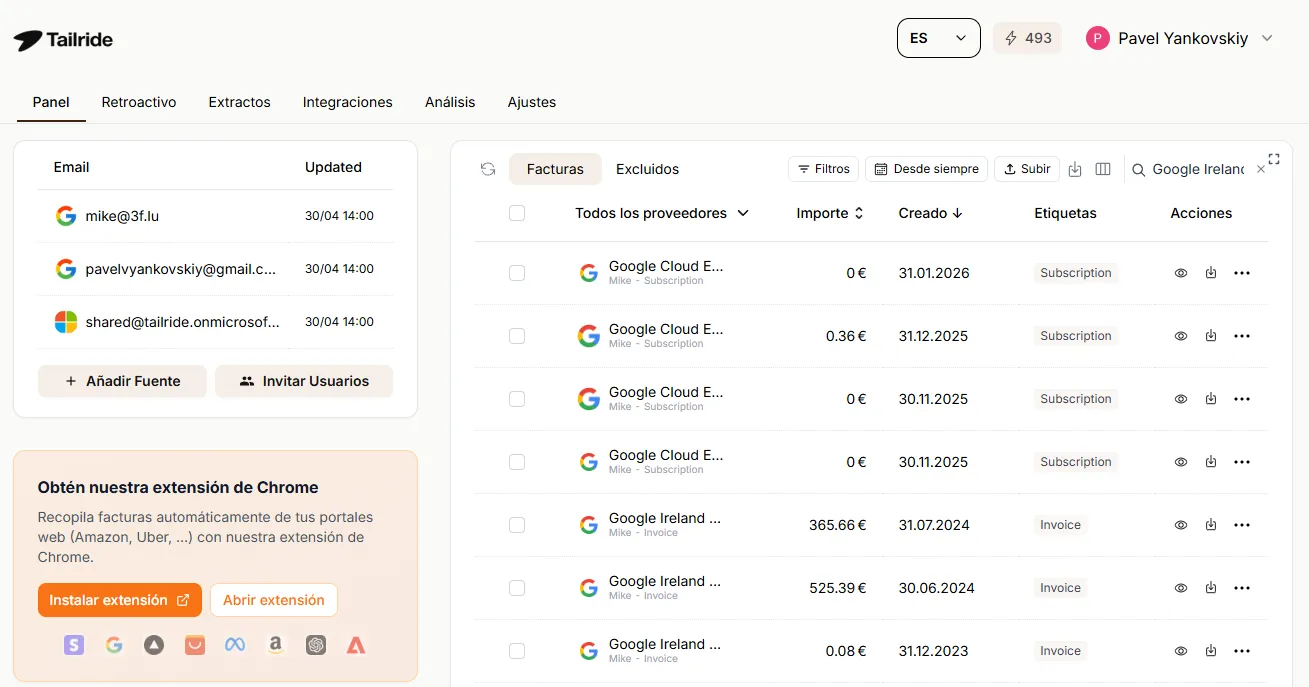Screen dimensions: 1309x687
Task: Click the Stripe icon in extension card
Action: [x=74, y=645]
